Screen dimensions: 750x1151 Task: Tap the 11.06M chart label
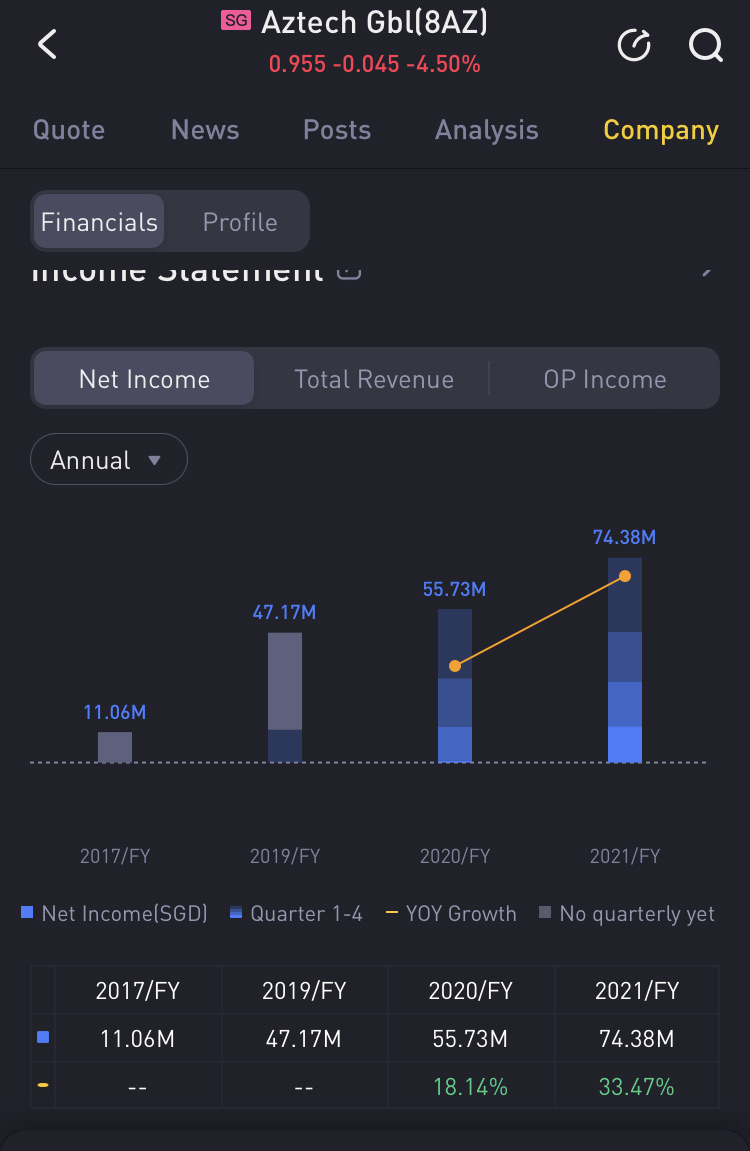click(x=114, y=712)
